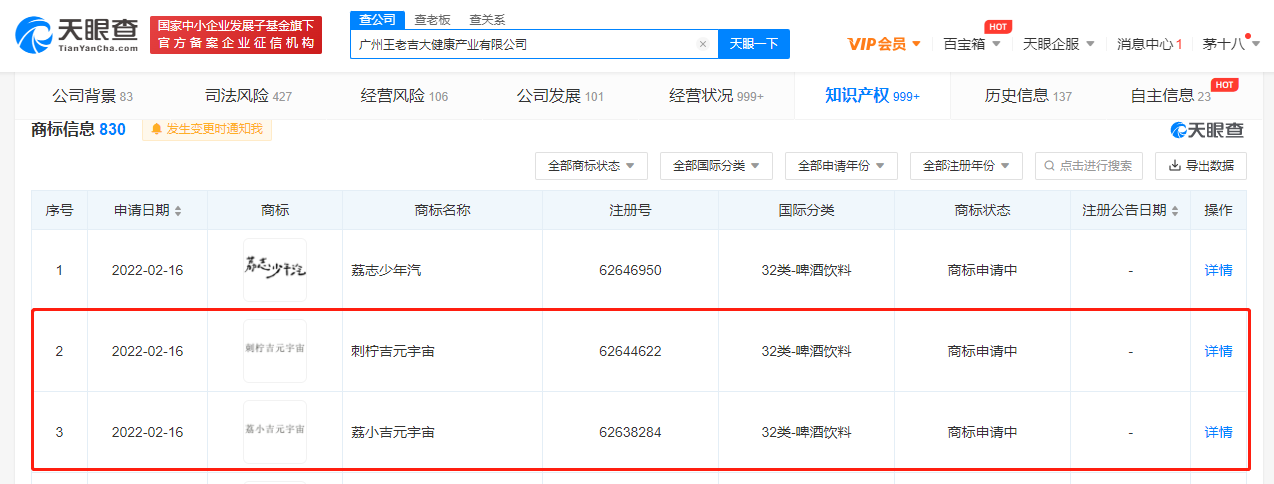The width and height of the screenshot is (1274, 484).
Task: Click registration number 62638284
Action: [630, 432]
